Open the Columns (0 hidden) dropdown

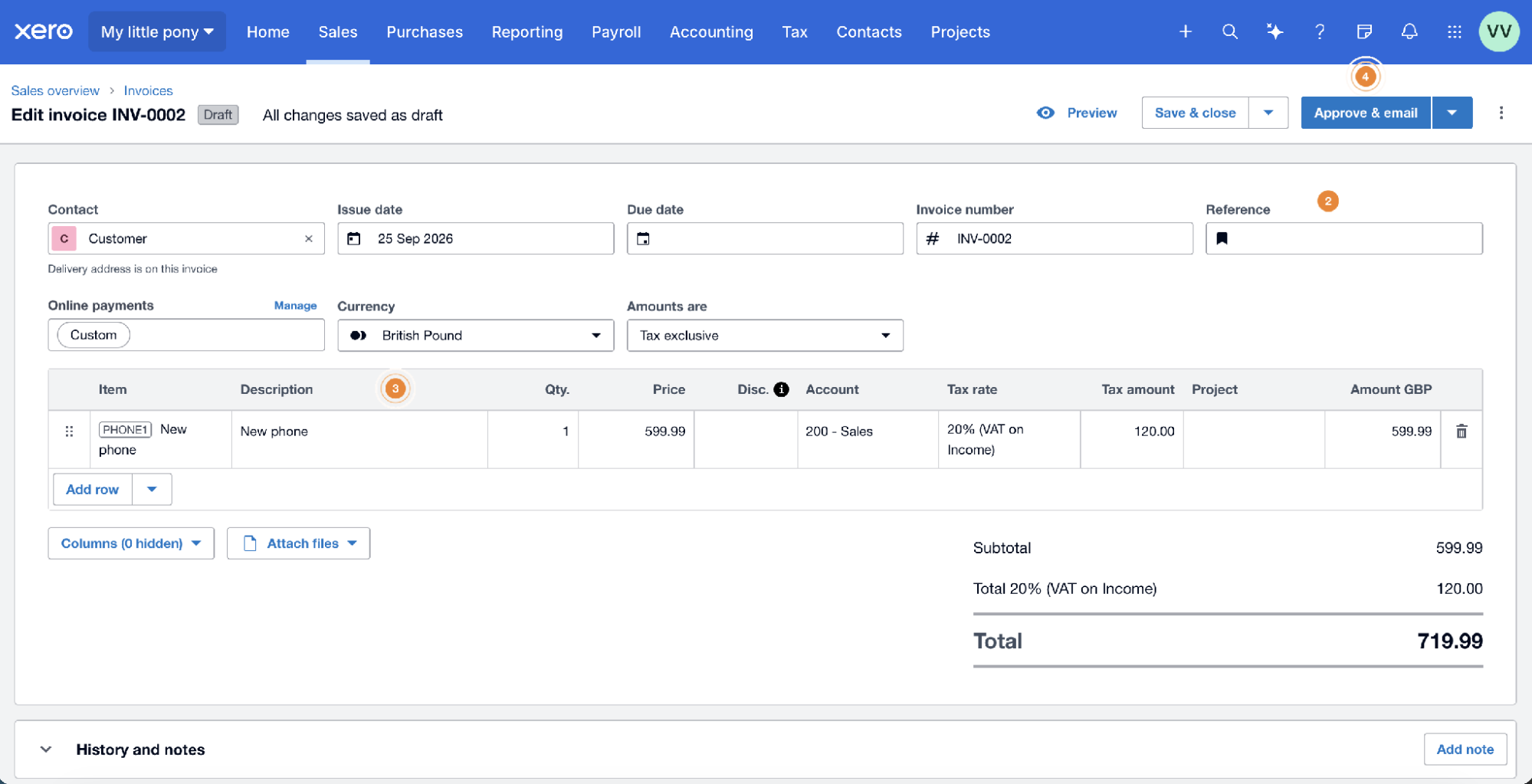(131, 543)
